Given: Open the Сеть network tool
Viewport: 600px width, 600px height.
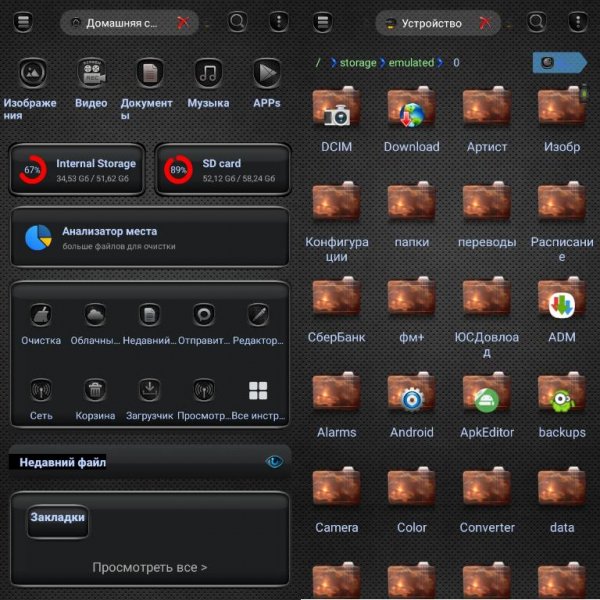Looking at the screenshot, I should [41, 390].
